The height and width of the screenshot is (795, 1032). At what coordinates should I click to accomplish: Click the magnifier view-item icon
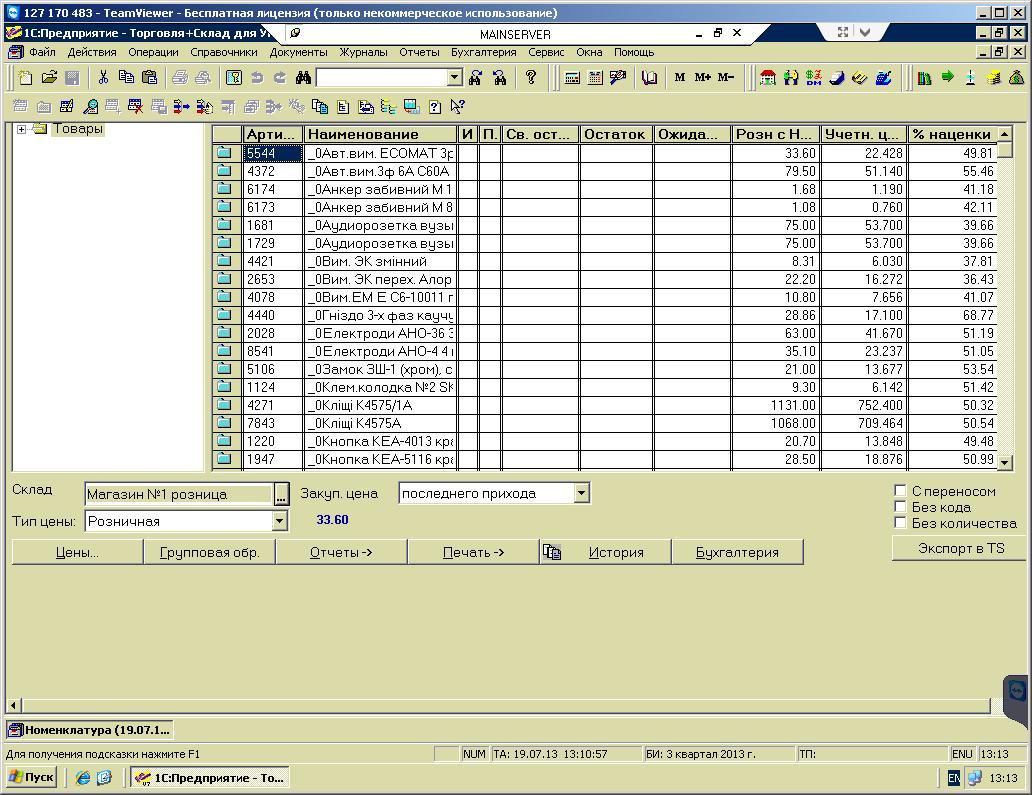pos(90,106)
